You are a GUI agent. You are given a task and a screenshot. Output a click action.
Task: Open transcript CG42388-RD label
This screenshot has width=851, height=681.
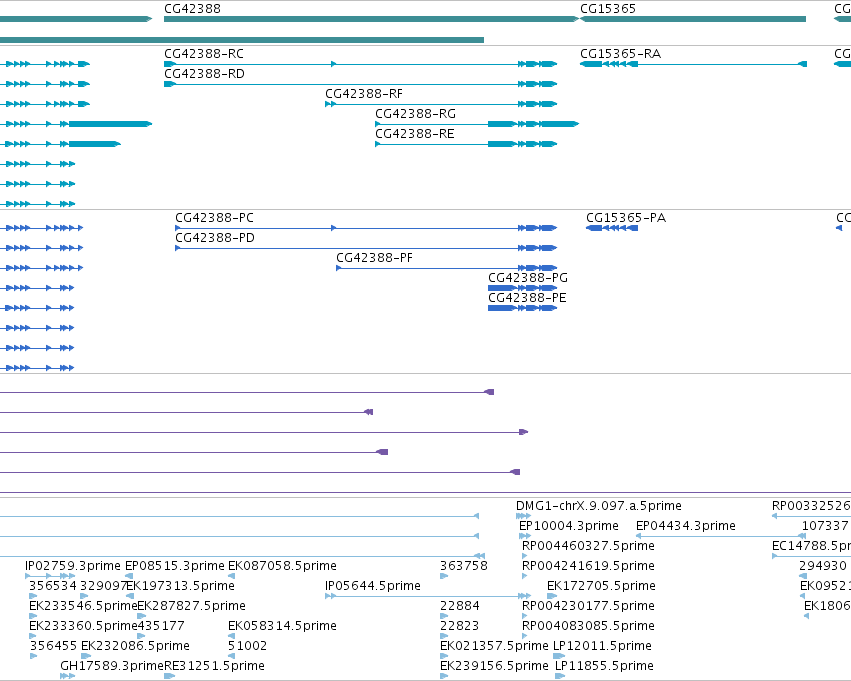tap(204, 74)
